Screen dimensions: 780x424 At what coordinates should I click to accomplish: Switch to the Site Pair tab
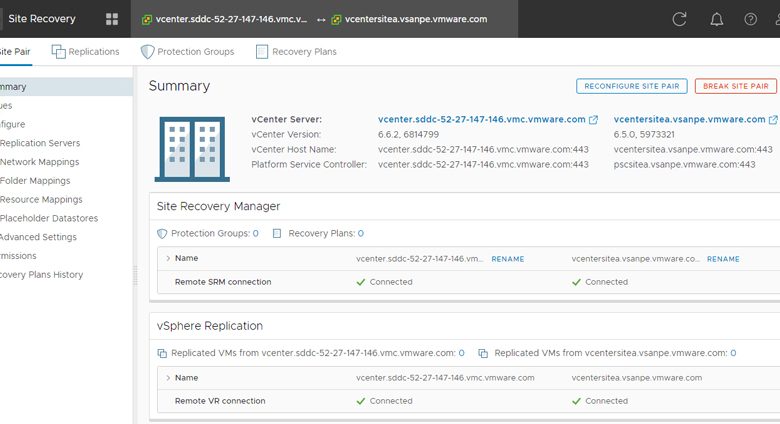(x=15, y=52)
